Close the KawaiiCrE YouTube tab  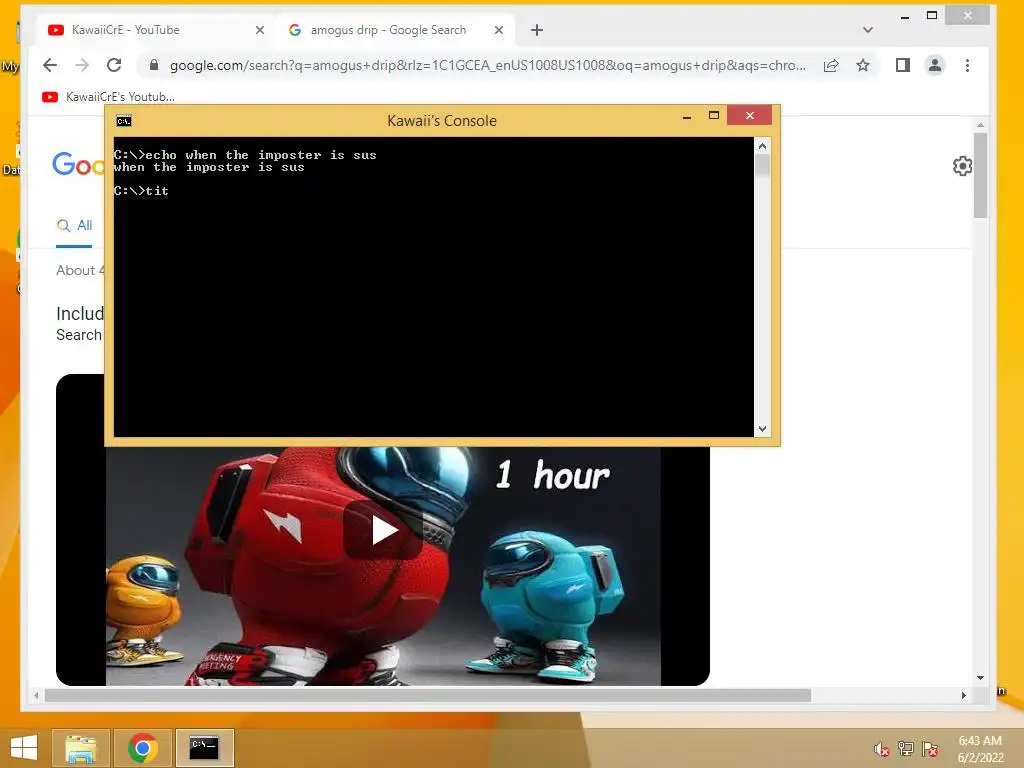pos(260,30)
